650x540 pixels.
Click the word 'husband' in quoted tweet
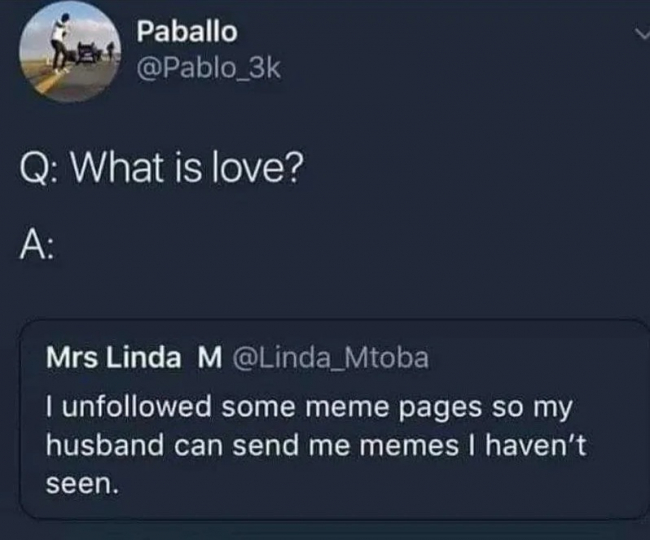click(105, 446)
